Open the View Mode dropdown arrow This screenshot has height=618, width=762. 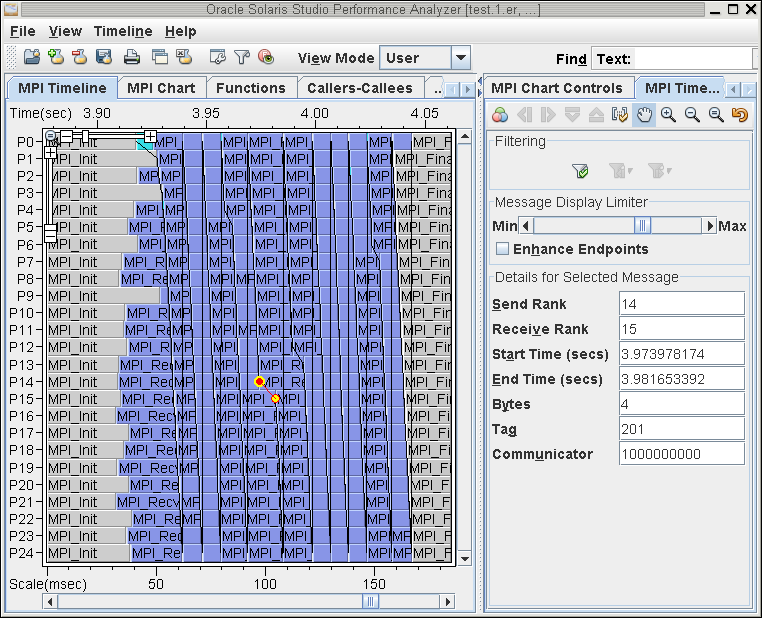pos(461,58)
